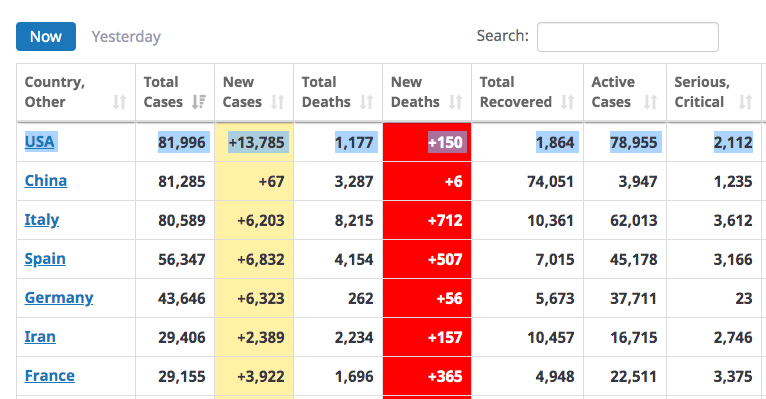Switch to the Now tab
The width and height of the screenshot is (766, 399).
pos(46,37)
